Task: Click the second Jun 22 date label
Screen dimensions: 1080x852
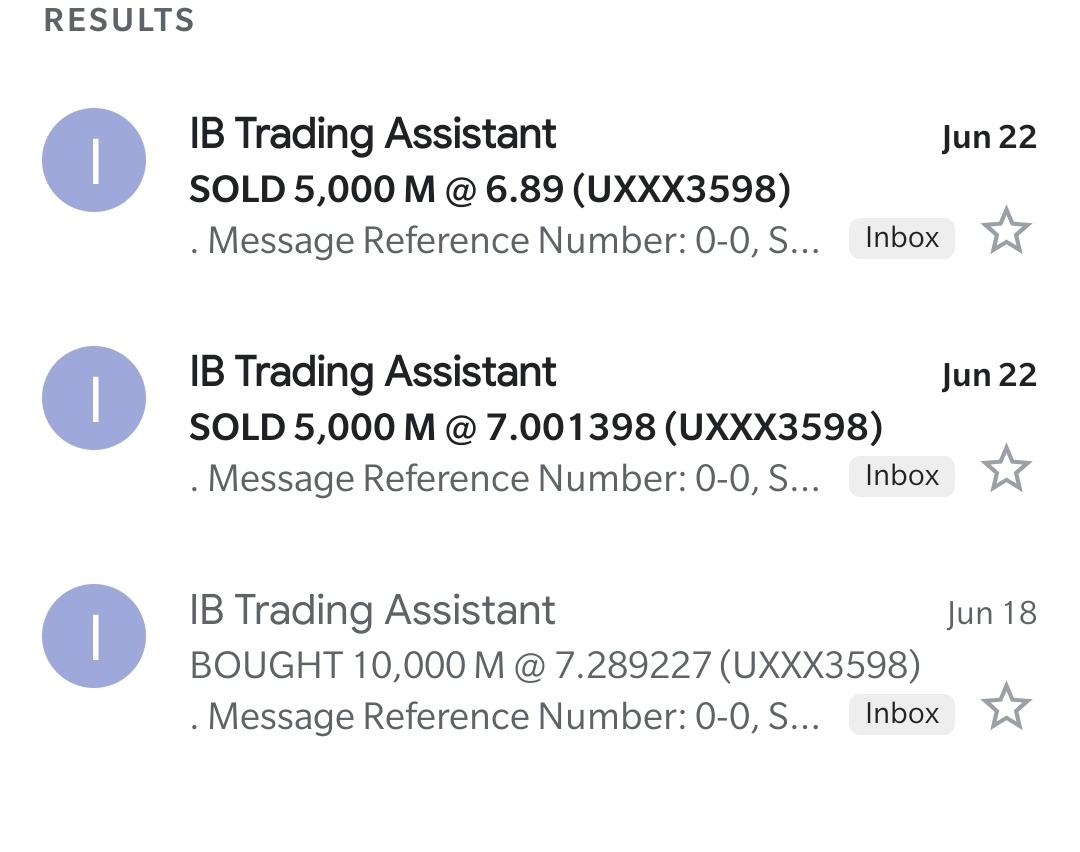Action: coord(989,375)
